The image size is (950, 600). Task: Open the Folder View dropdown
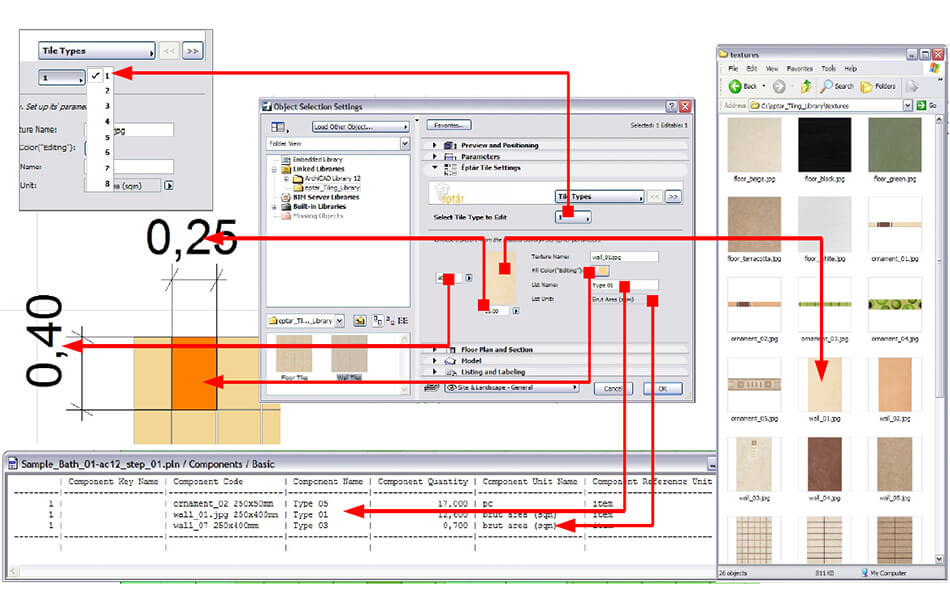[405, 144]
